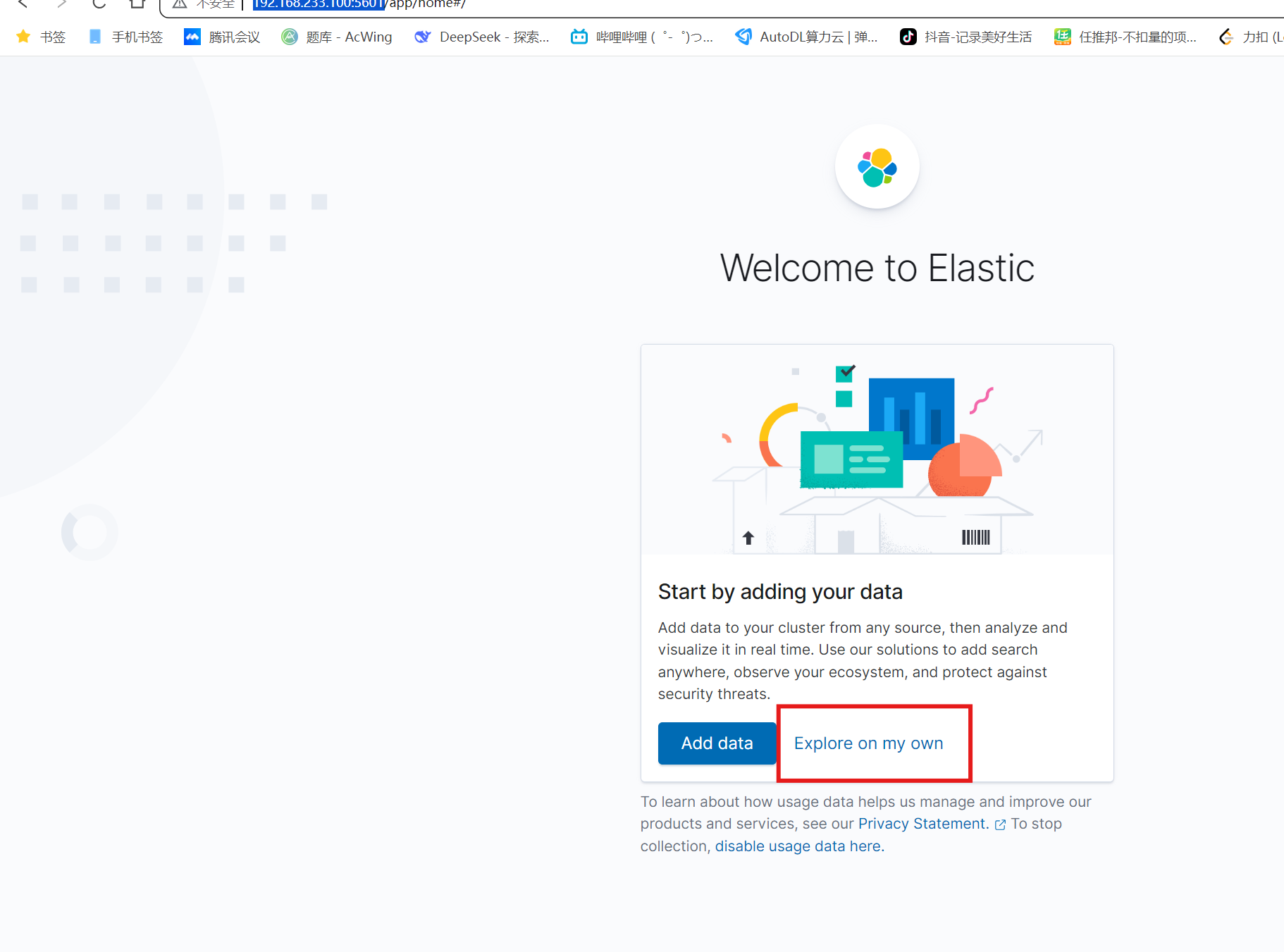Open the 哔哩哔哩 bookmark
The height and width of the screenshot is (952, 1284).
click(642, 37)
